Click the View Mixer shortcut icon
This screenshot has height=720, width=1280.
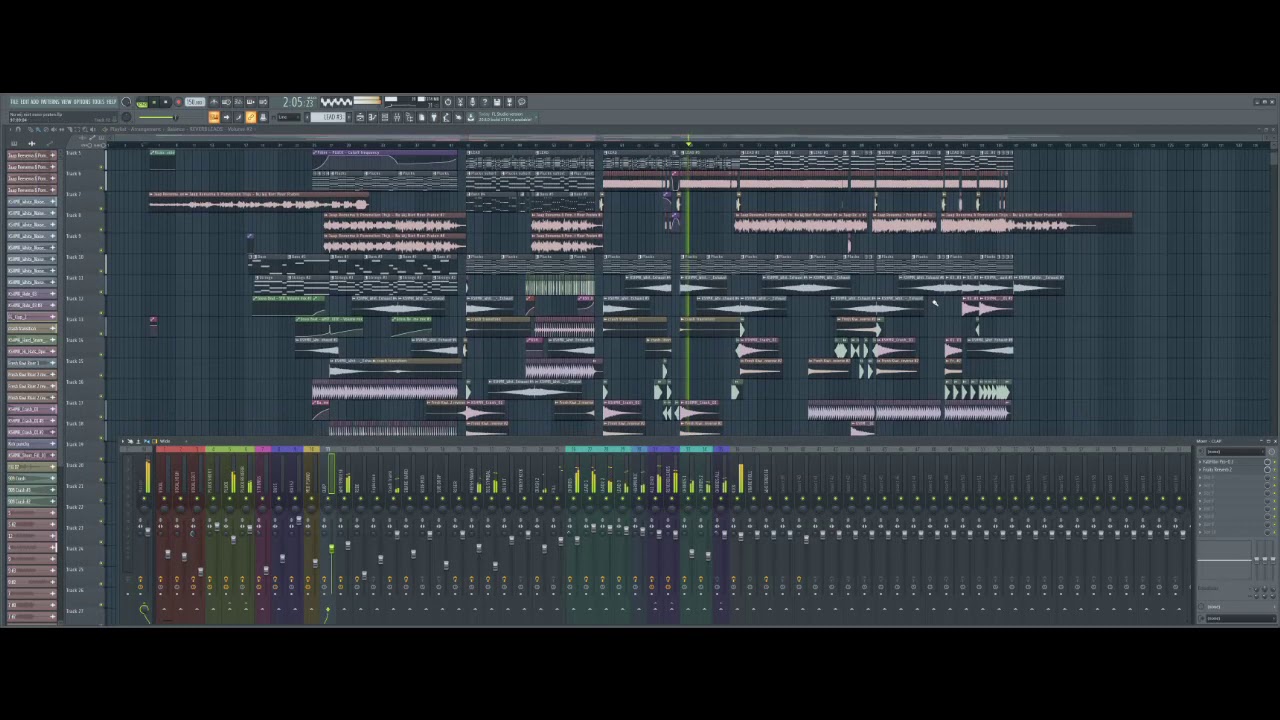[x=397, y=117]
